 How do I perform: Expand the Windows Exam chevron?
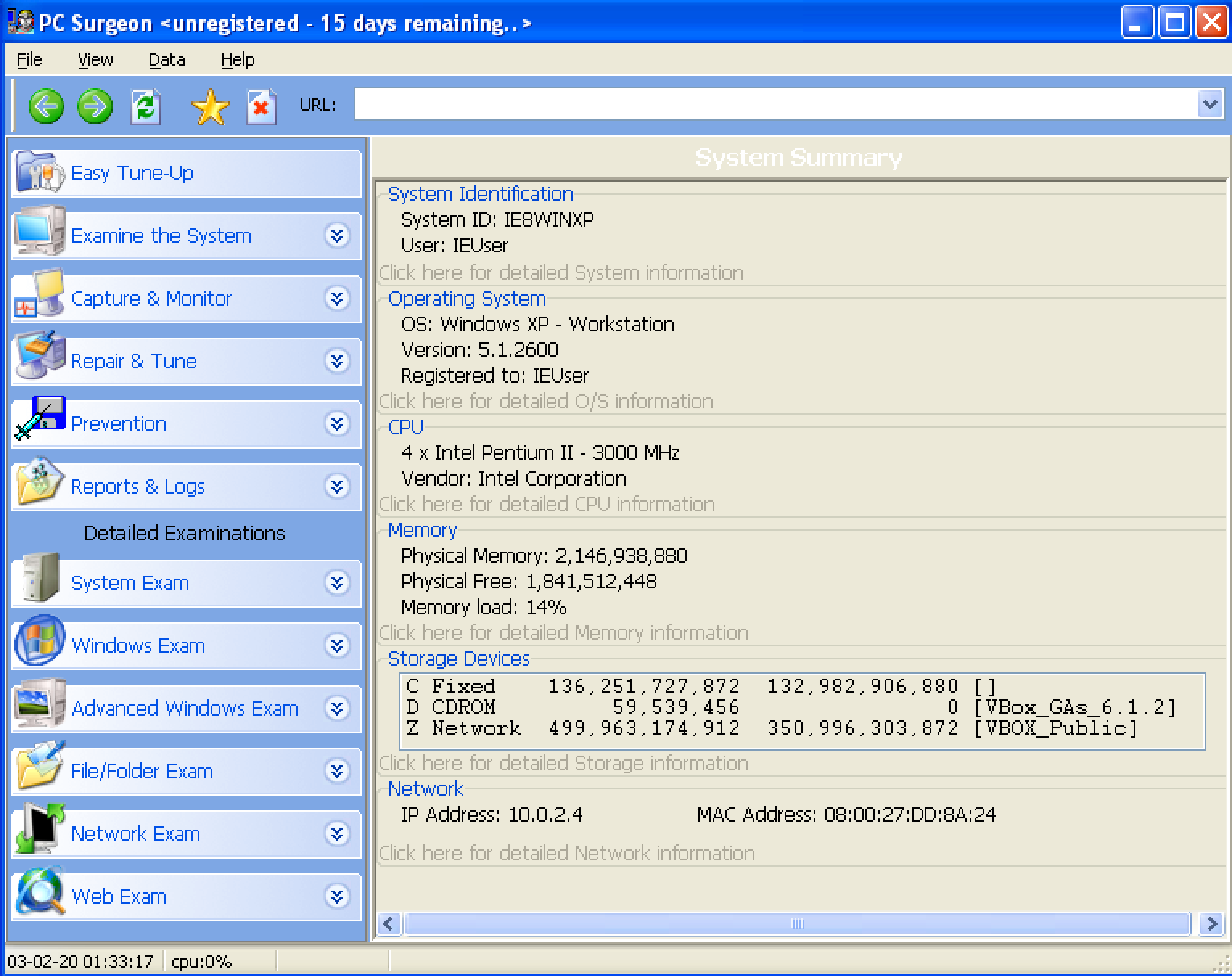337,646
